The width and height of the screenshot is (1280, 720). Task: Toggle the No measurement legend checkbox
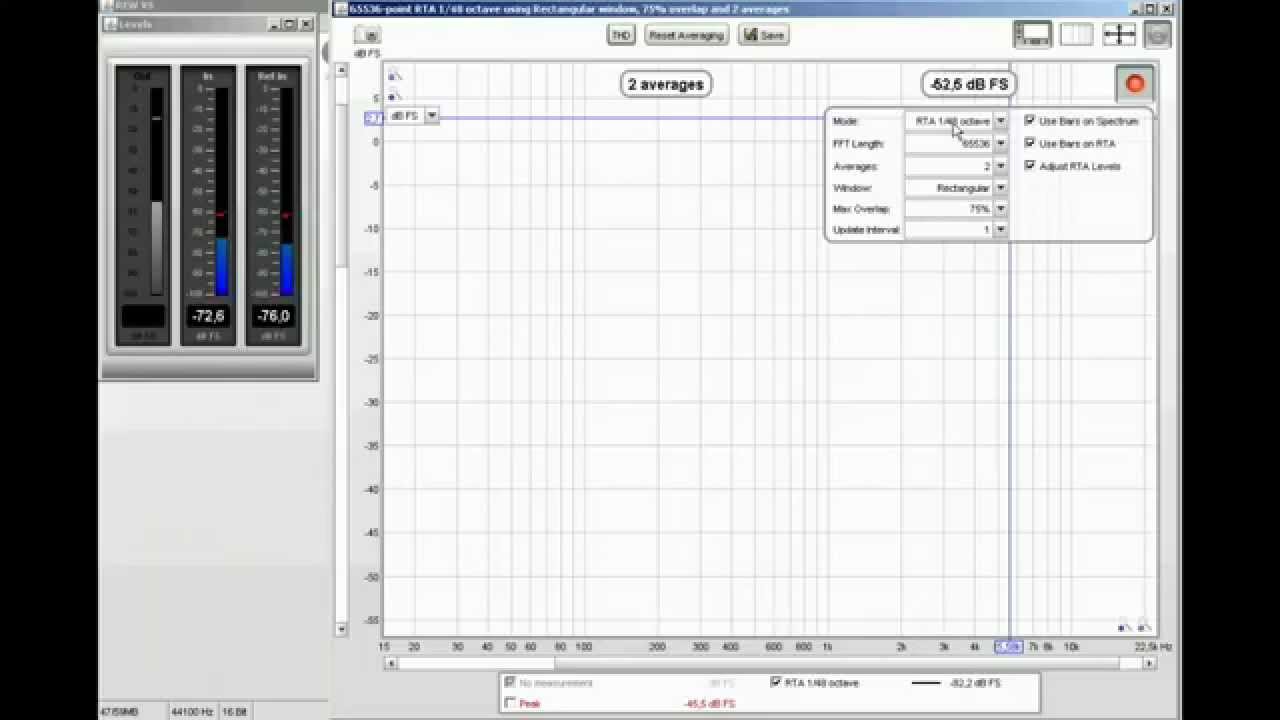(x=511, y=683)
